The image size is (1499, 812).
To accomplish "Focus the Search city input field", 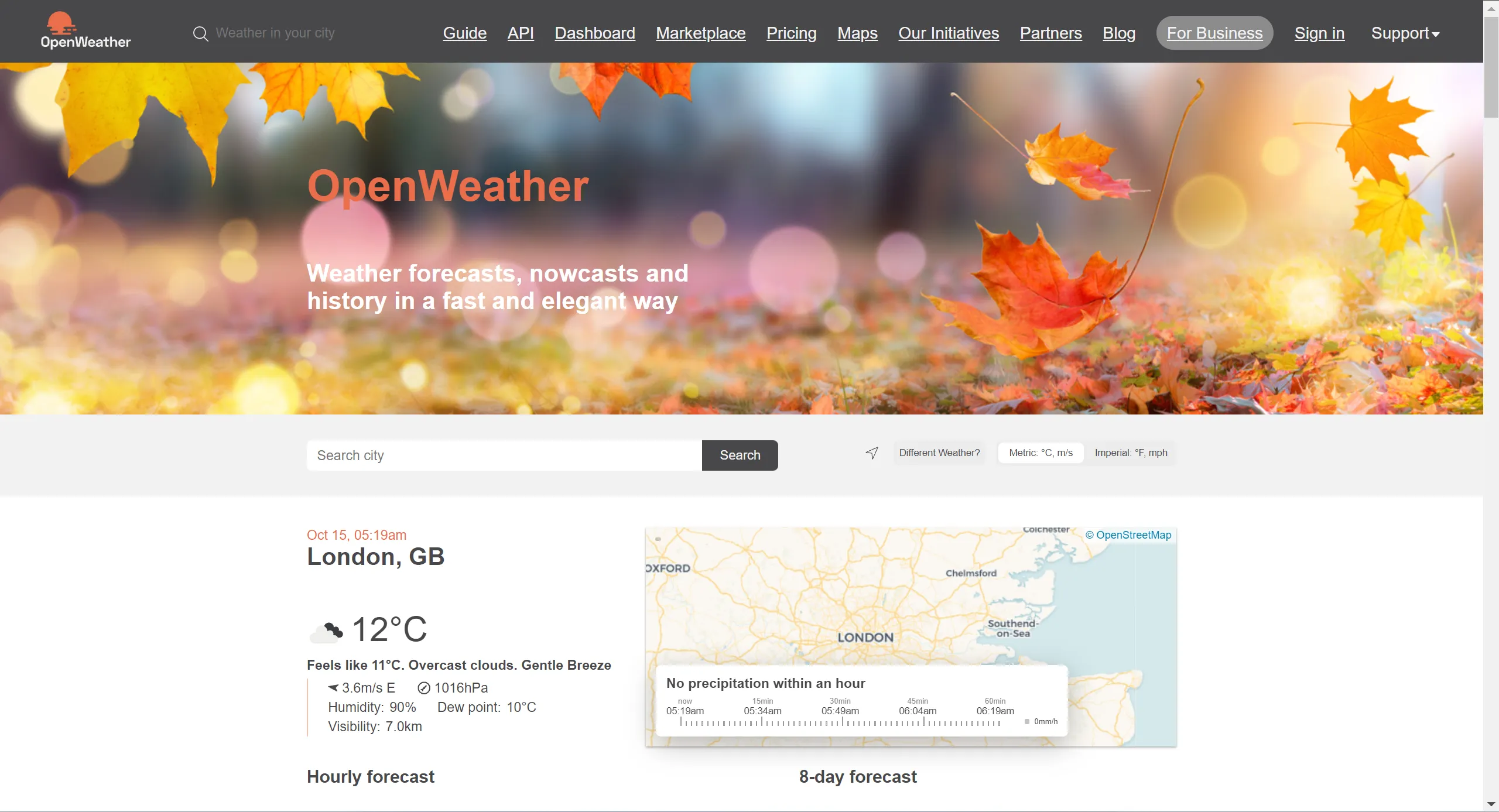I will pos(504,455).
